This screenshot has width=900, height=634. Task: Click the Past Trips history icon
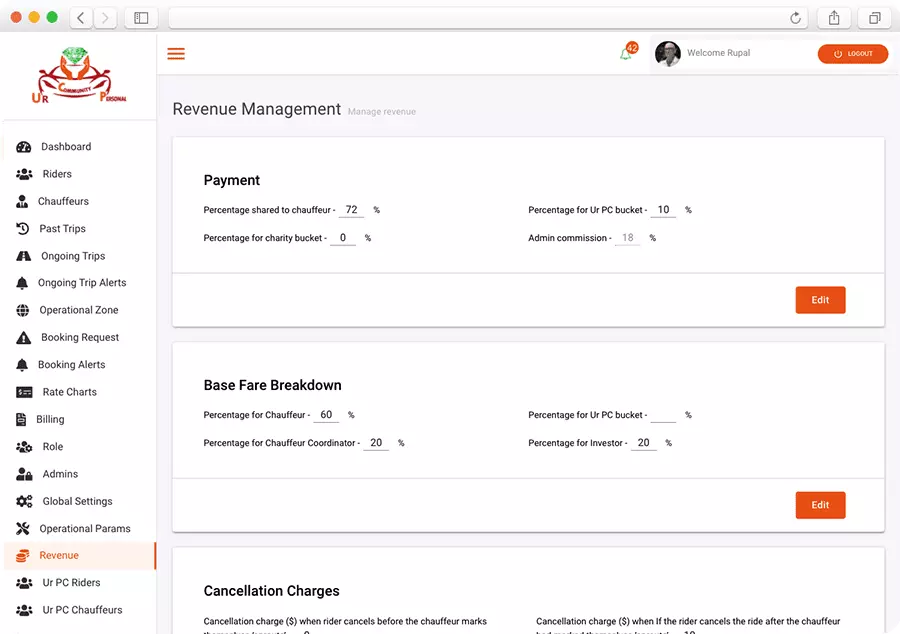point(22,228)
